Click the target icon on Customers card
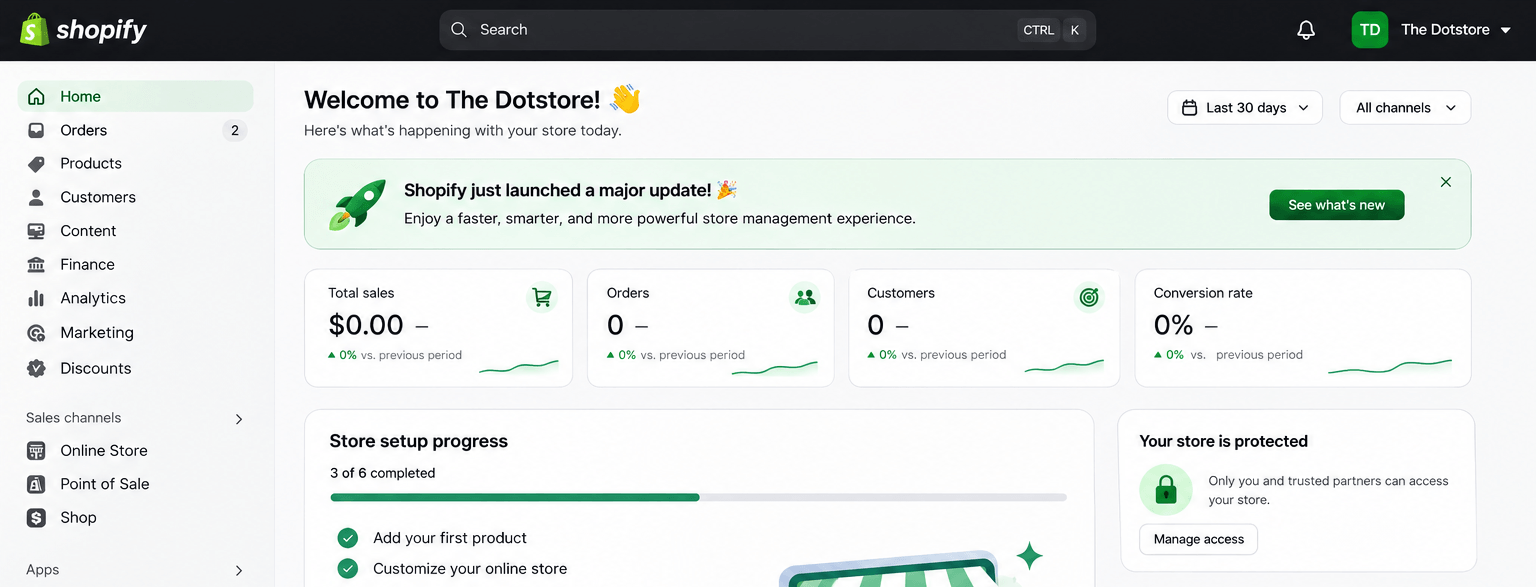Screen dimensions: 1536x587 pyautogui.click(x=1089, y=297)
